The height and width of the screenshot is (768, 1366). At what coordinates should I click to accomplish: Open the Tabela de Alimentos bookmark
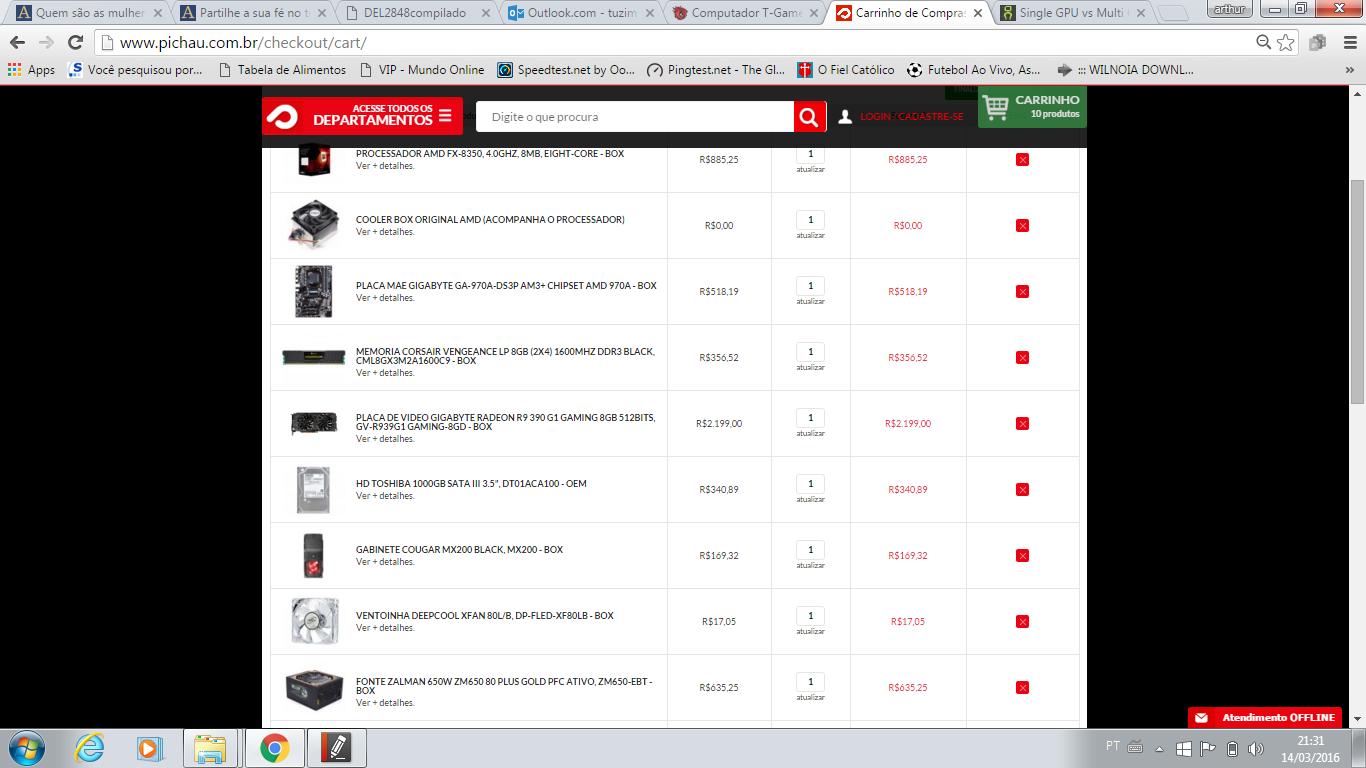click(x=281, y=70)
